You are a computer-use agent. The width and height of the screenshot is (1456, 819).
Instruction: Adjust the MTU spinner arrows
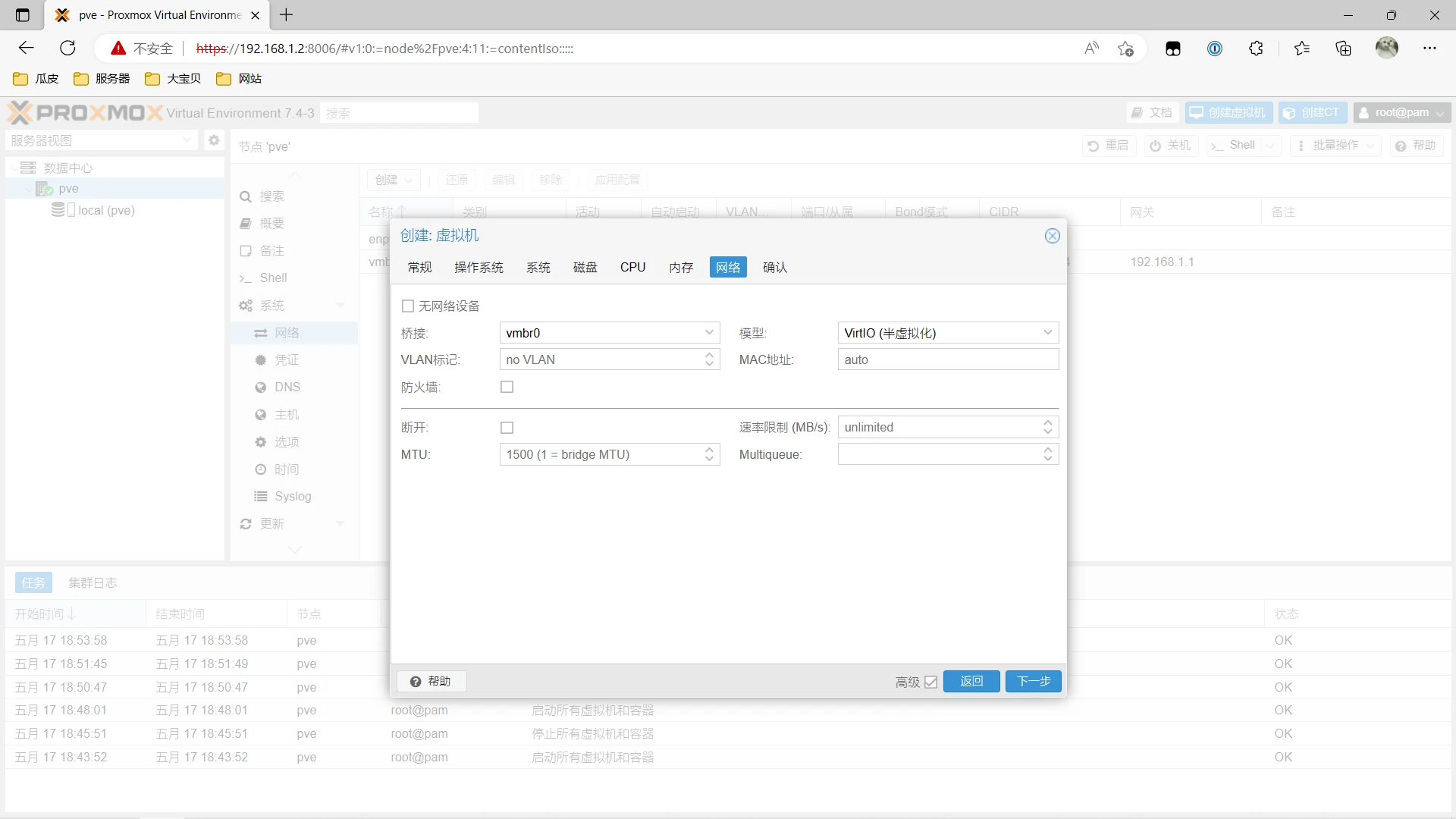(x=709, y=454)
